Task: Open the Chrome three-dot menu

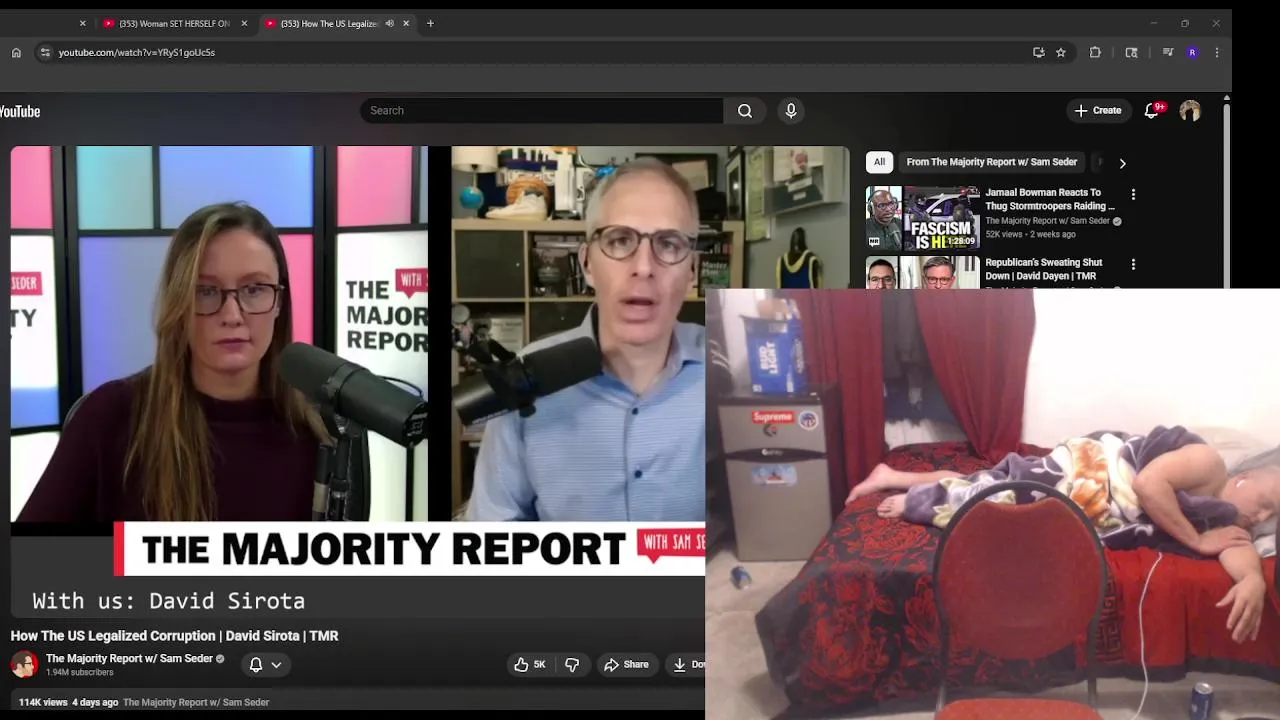Action: (1217, 52)
